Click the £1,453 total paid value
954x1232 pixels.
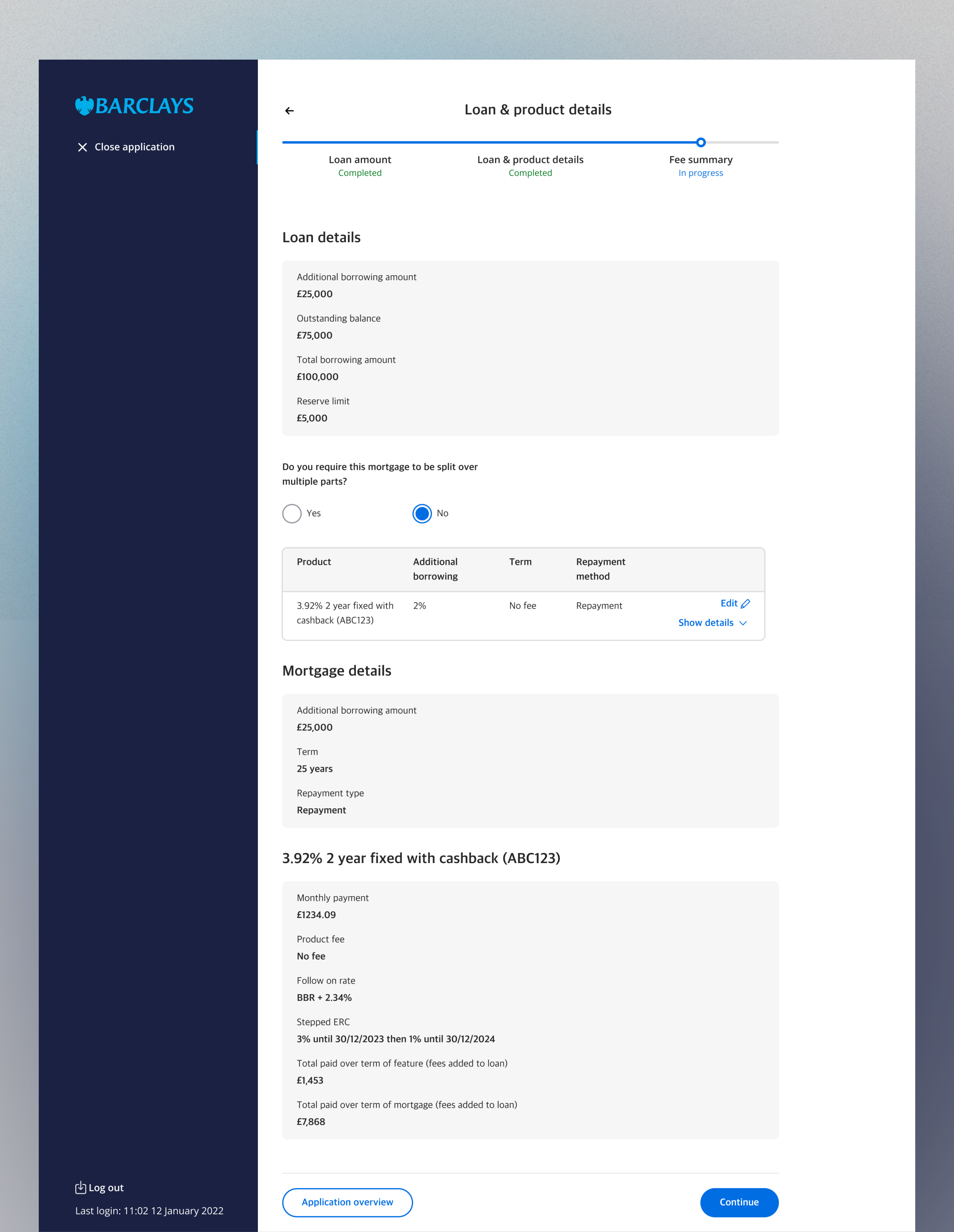(310, 1080)
